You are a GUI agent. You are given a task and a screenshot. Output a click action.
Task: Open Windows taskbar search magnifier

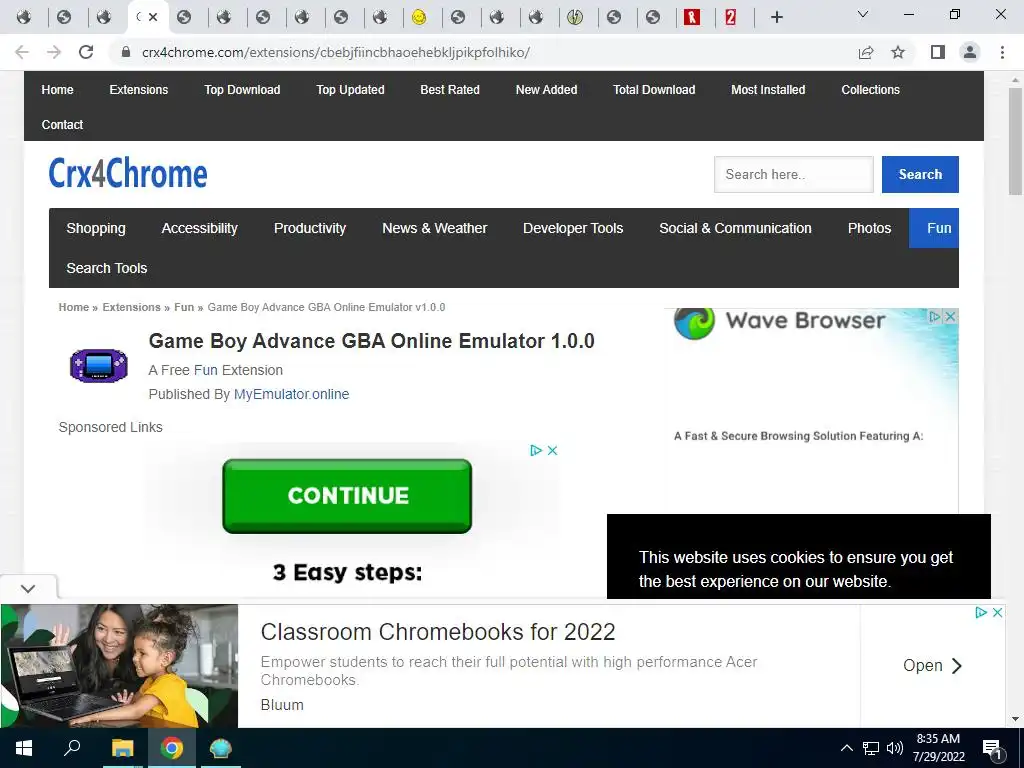(72, 748)
